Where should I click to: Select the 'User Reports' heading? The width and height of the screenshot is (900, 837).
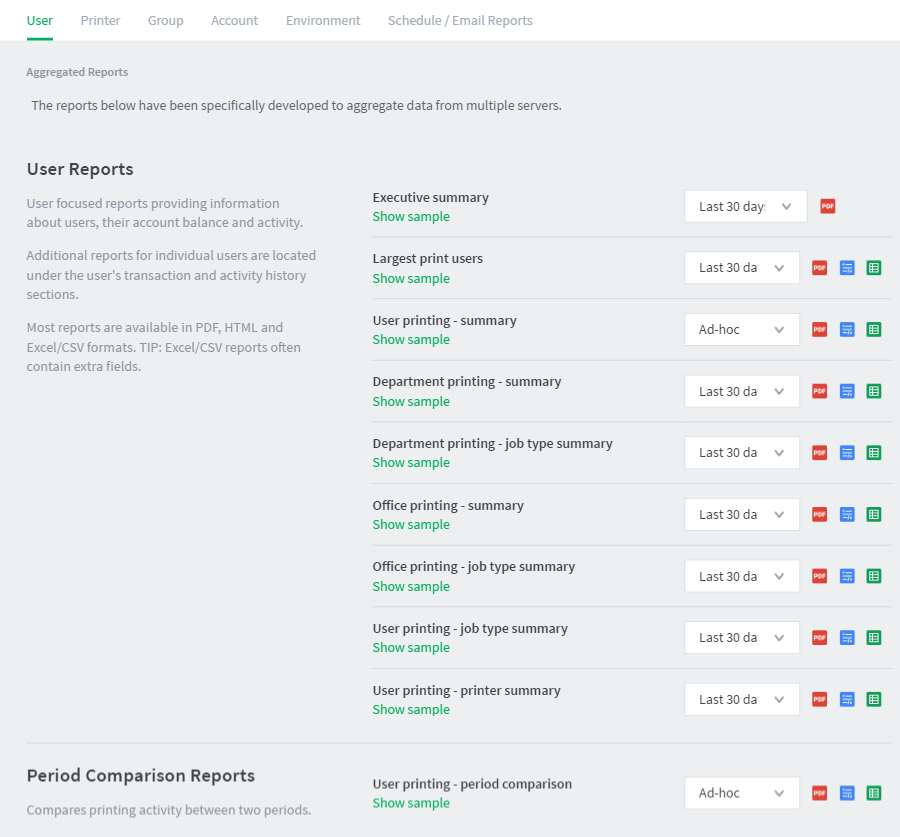click(80, 169)
